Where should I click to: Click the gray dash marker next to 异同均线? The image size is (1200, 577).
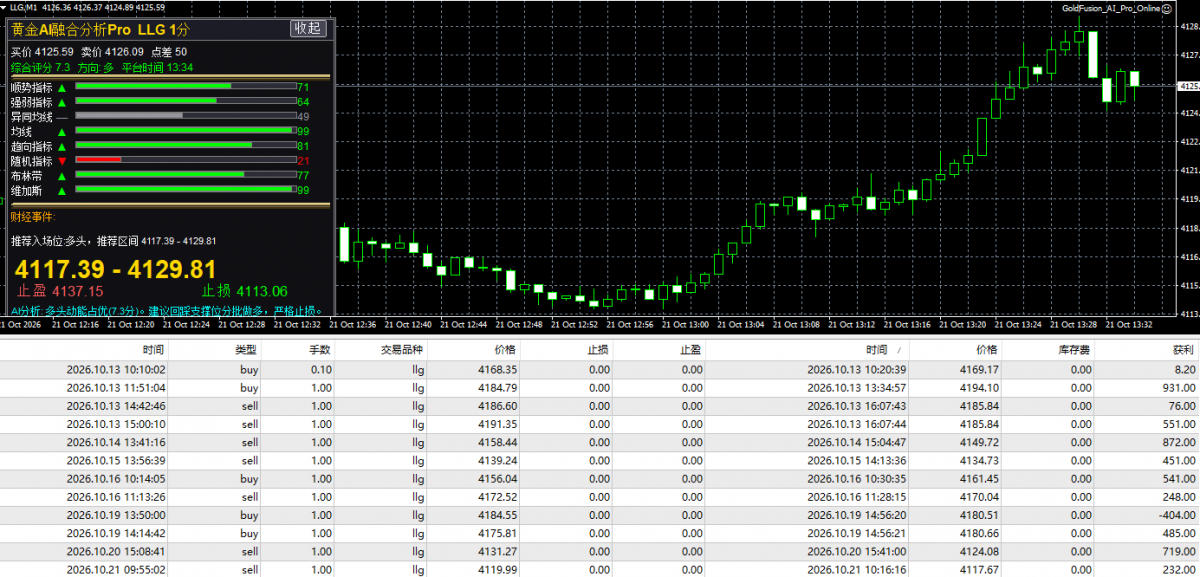pos(62,117)
